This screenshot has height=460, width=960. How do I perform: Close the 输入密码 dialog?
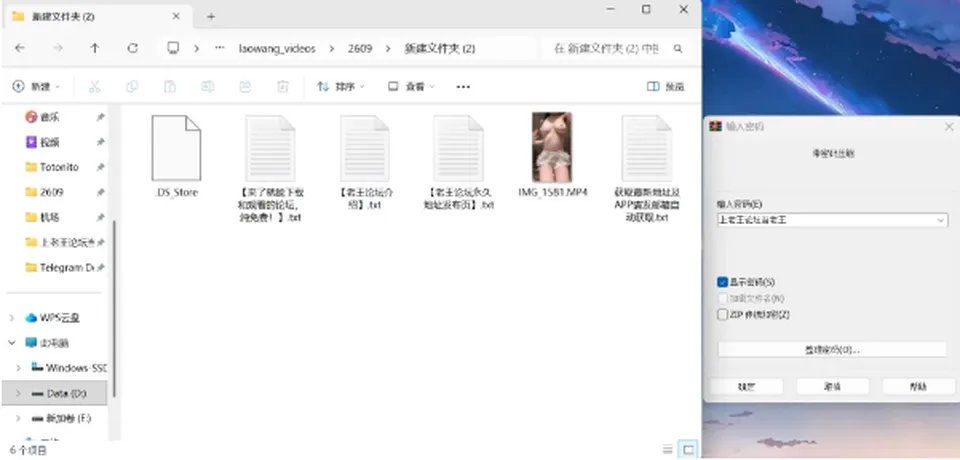[949, 127]
